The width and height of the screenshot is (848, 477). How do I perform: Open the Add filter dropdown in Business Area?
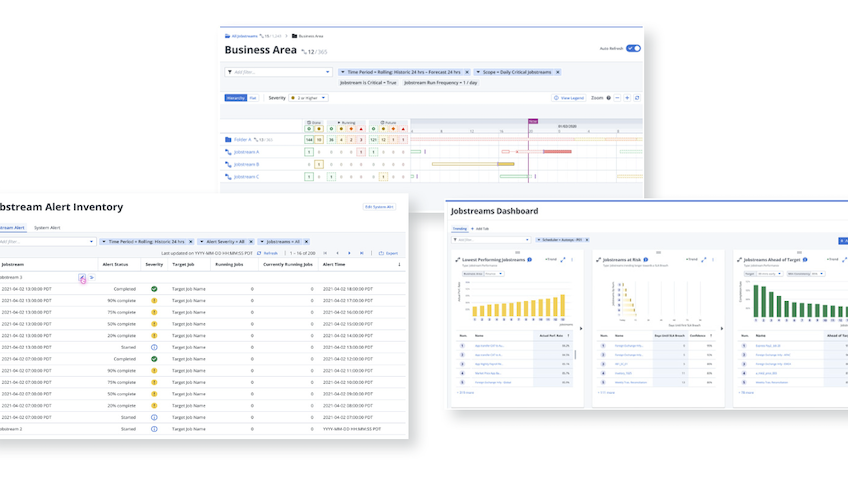click(x=278, y=72)
